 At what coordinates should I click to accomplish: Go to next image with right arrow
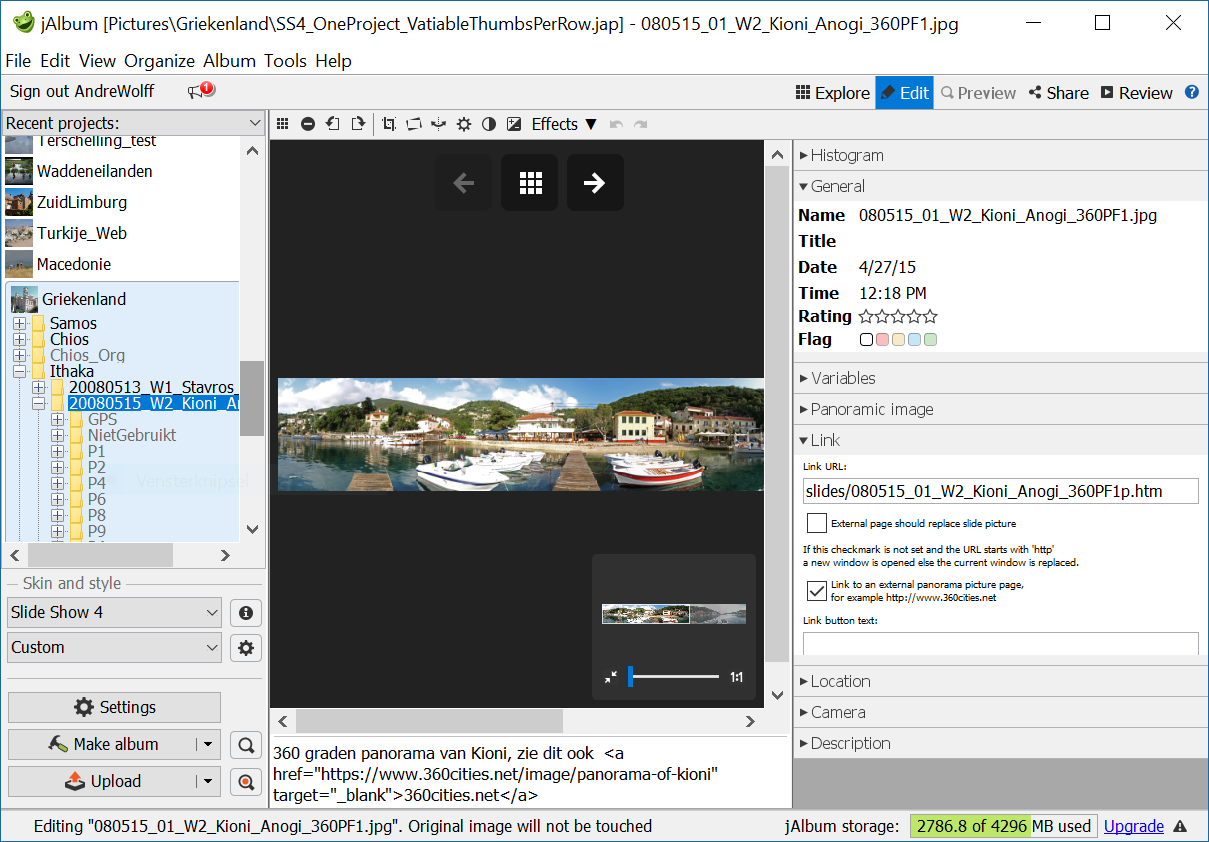(x=595, y=183)
